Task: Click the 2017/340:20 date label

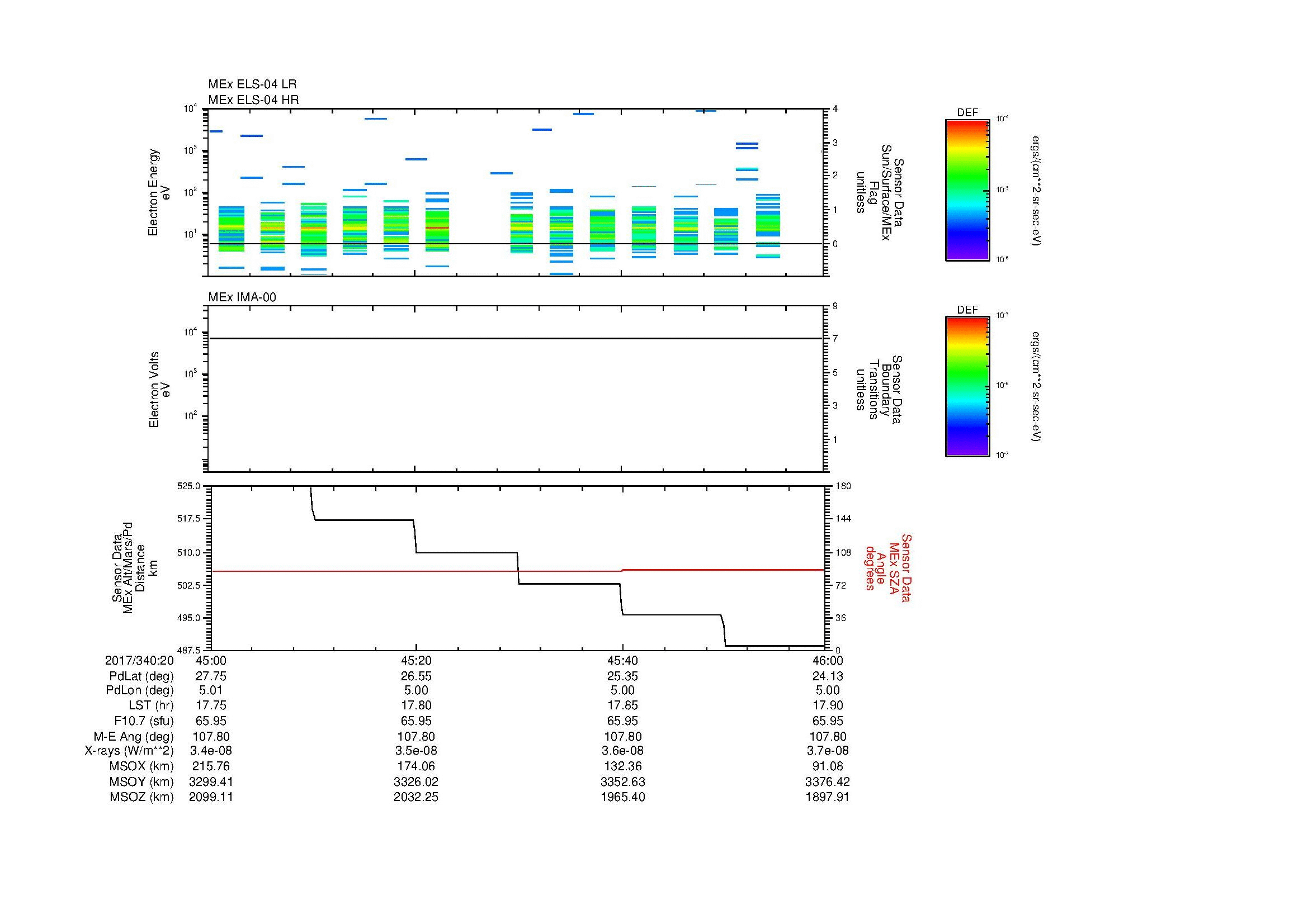Action: 139,660
